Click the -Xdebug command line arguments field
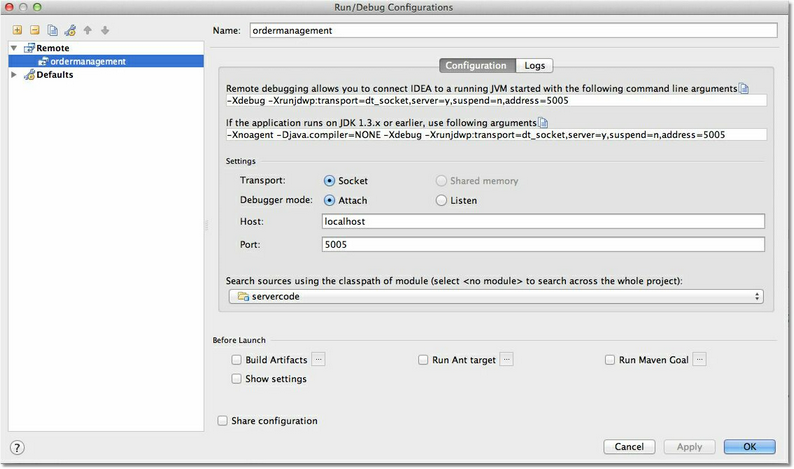Viewport: 794px width, 469px height. (496, 101)
